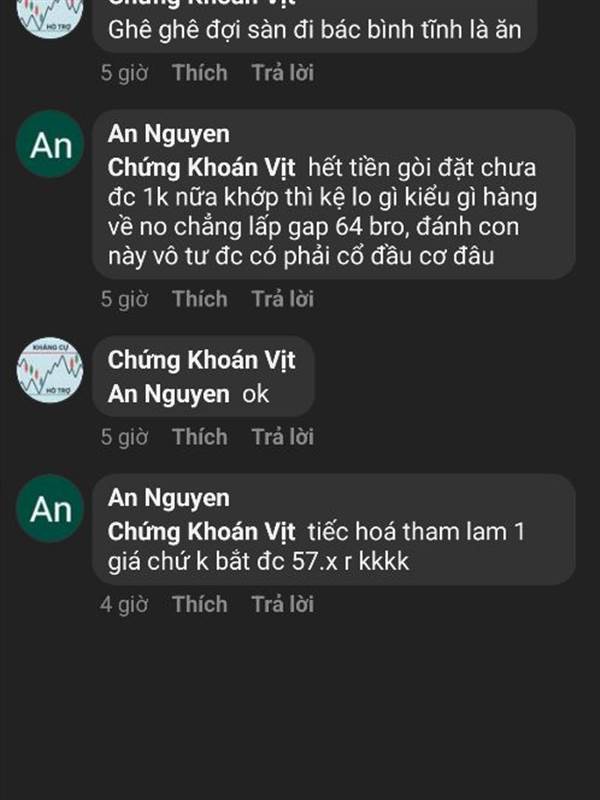Reply to An Nguyen's 'hết tiền gòi' comment
The height and width of the screenshot is (800, 600).
[x=283, y=298]
